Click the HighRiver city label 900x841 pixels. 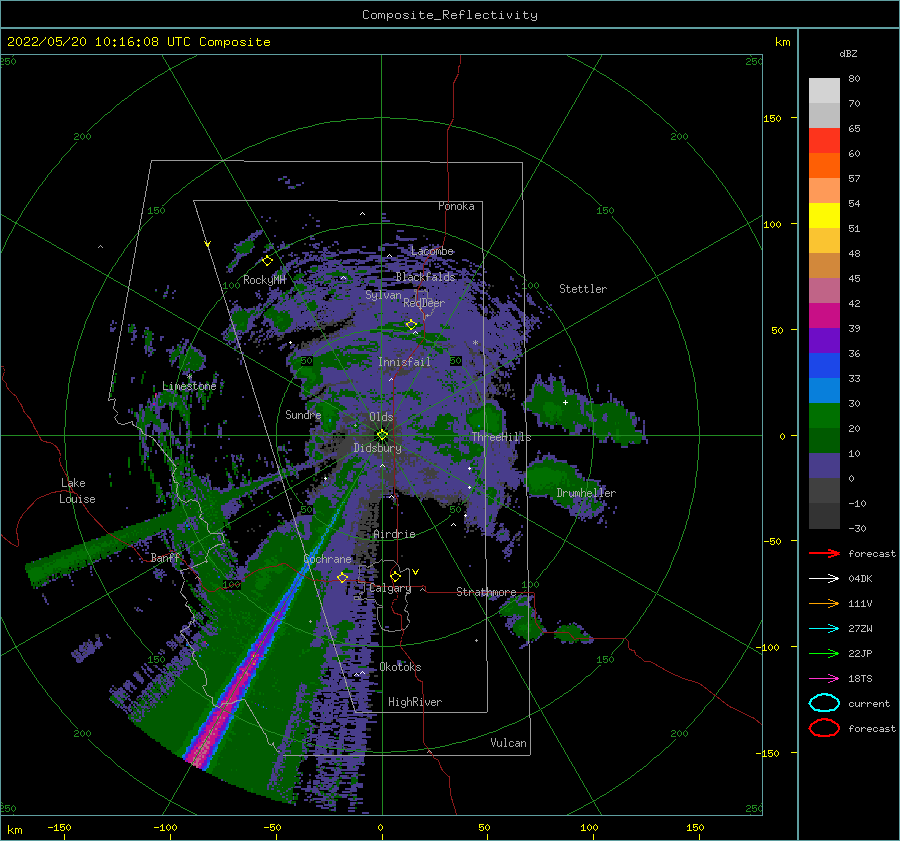pyautogui.click(x=415, y=702)
